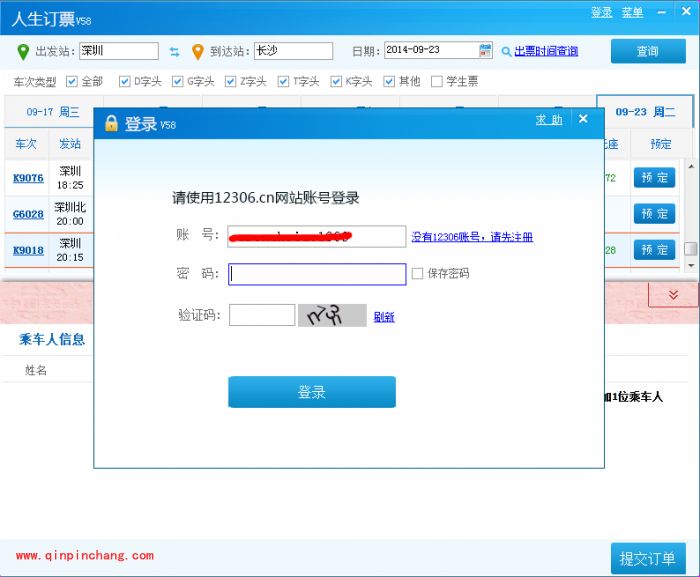Click 预定 for train G6028
This screenshot has width=700, height=577.
click(x=654, y=214)
